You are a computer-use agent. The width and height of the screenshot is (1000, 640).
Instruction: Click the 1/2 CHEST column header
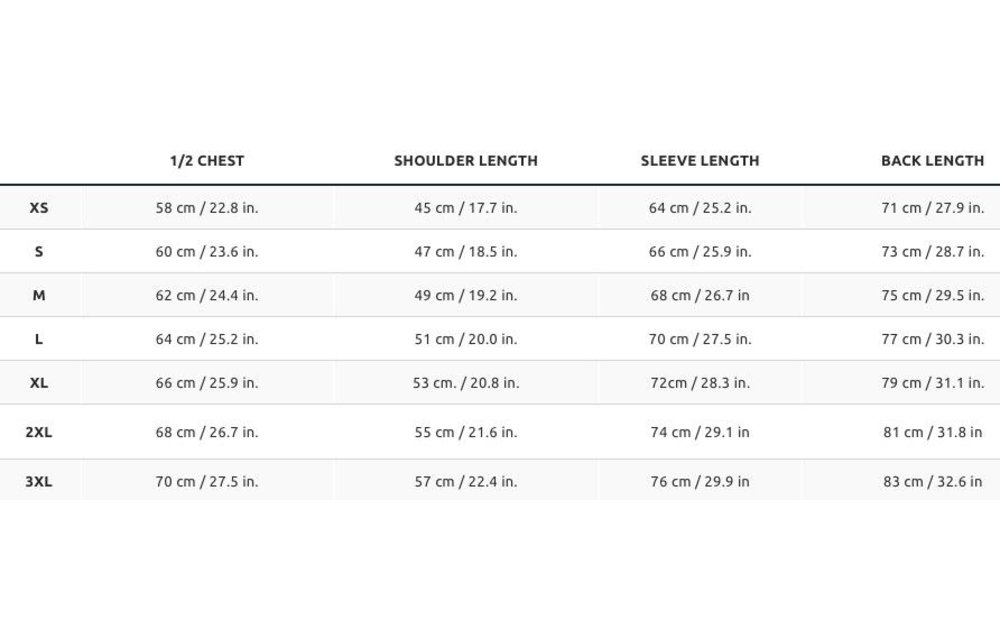[x=207, y=160]
